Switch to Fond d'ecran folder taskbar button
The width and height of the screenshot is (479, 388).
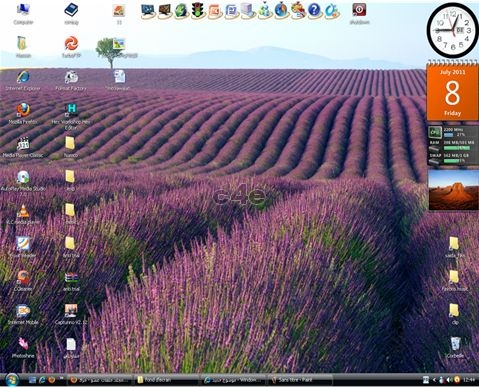tap(167, 380)
